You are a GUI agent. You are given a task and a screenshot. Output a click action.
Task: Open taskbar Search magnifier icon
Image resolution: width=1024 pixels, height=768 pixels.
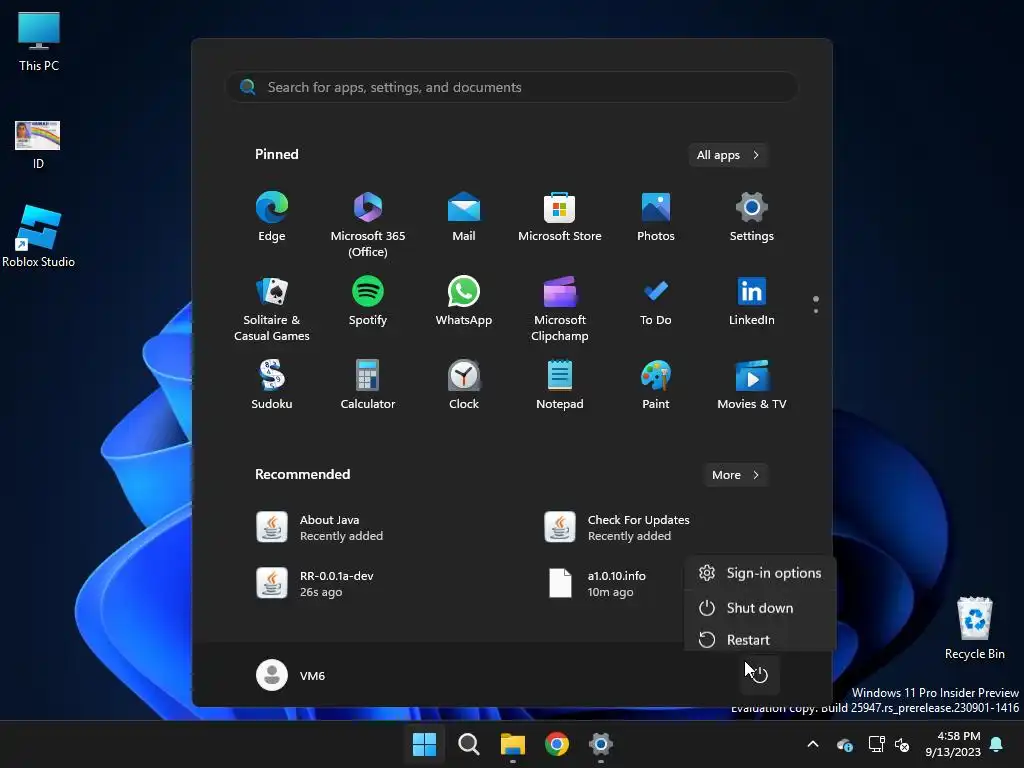(468, 744)
